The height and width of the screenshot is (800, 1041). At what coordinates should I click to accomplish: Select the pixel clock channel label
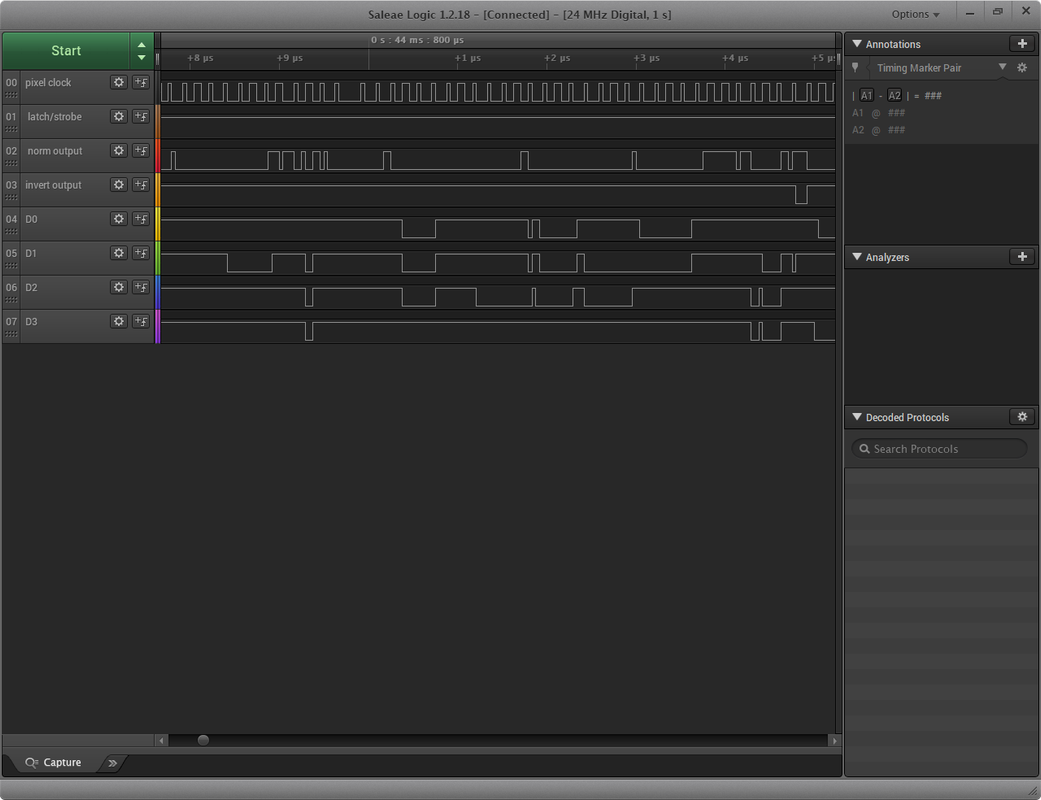(48, 82)
